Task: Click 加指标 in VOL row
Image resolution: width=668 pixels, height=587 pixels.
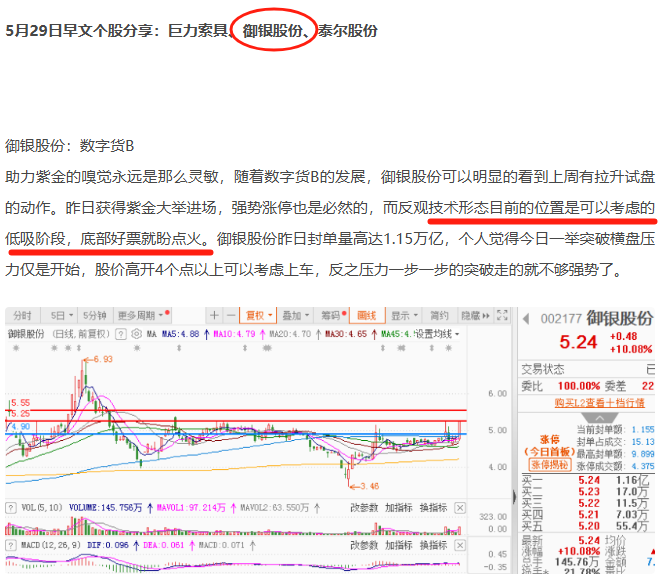Action: pos(399,508)
